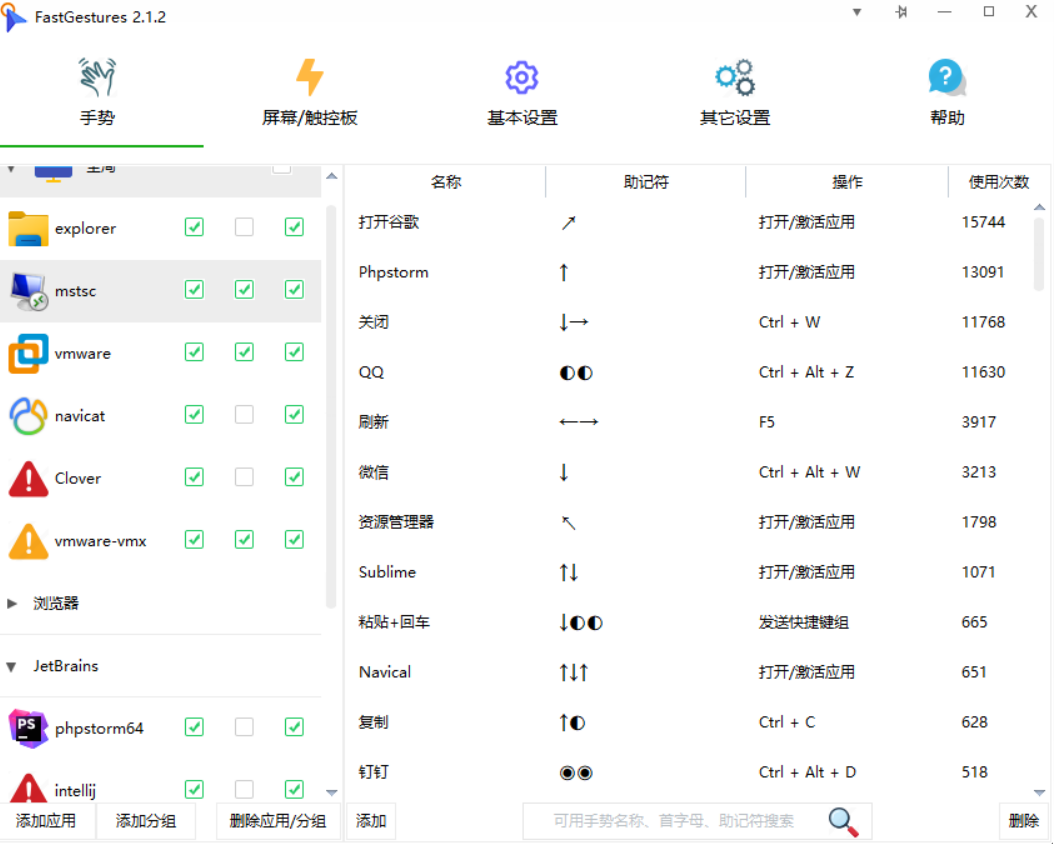
Task: Select the navicat app icon
Action: tap(28, 416)
